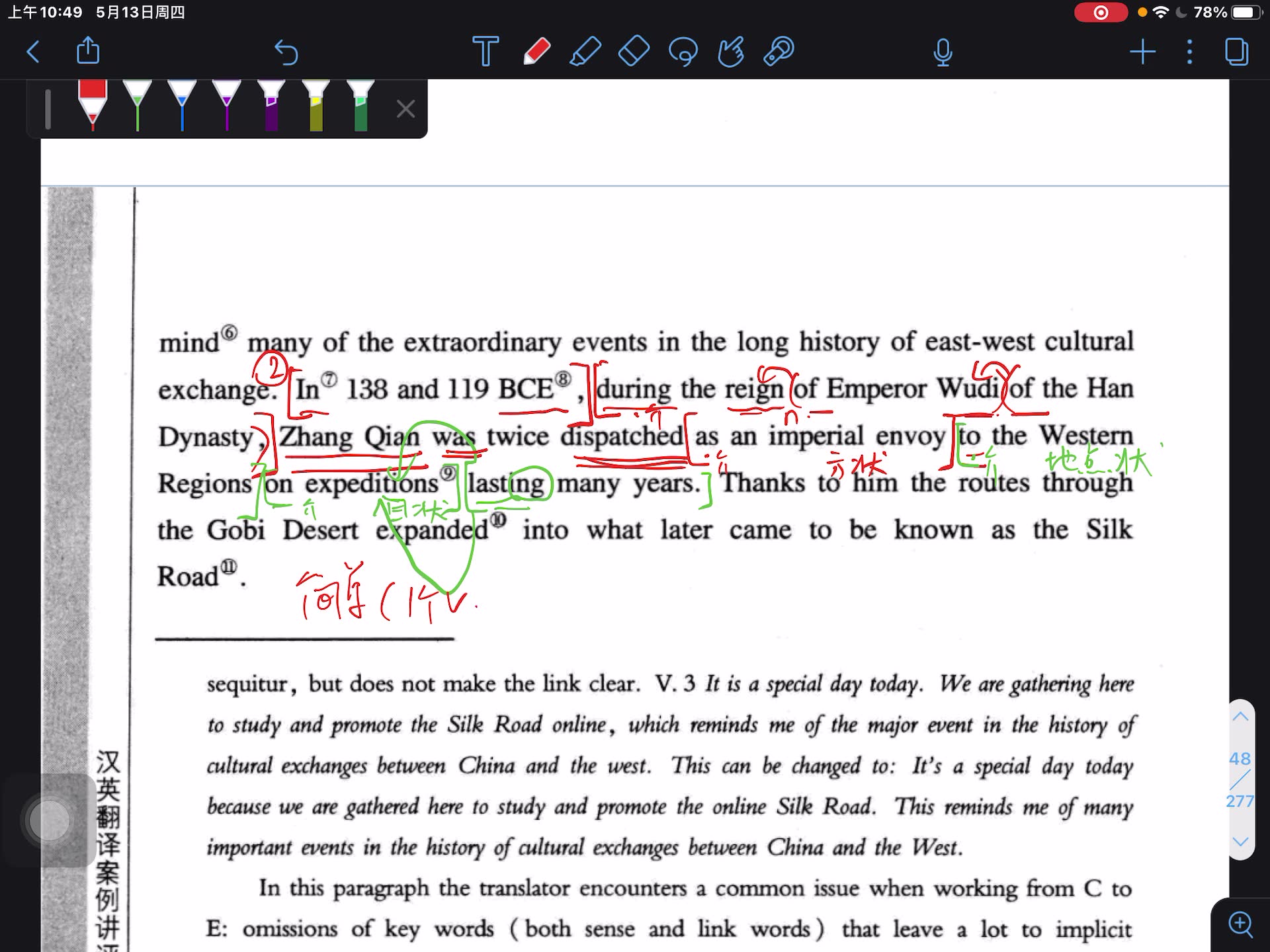Open the share/export icon
The width and height of the screenshot is (1270, 952).
pos(88,51)
